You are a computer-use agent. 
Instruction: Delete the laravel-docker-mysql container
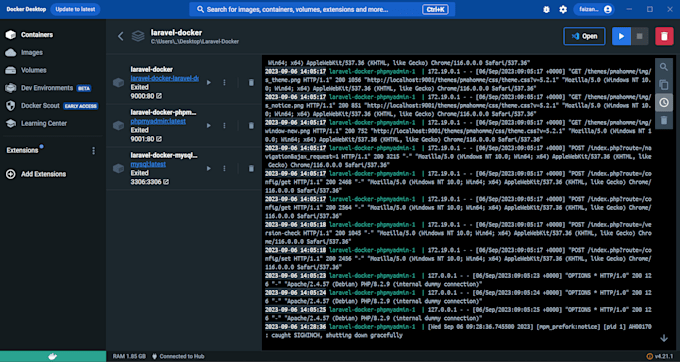[x=251, y=169]
